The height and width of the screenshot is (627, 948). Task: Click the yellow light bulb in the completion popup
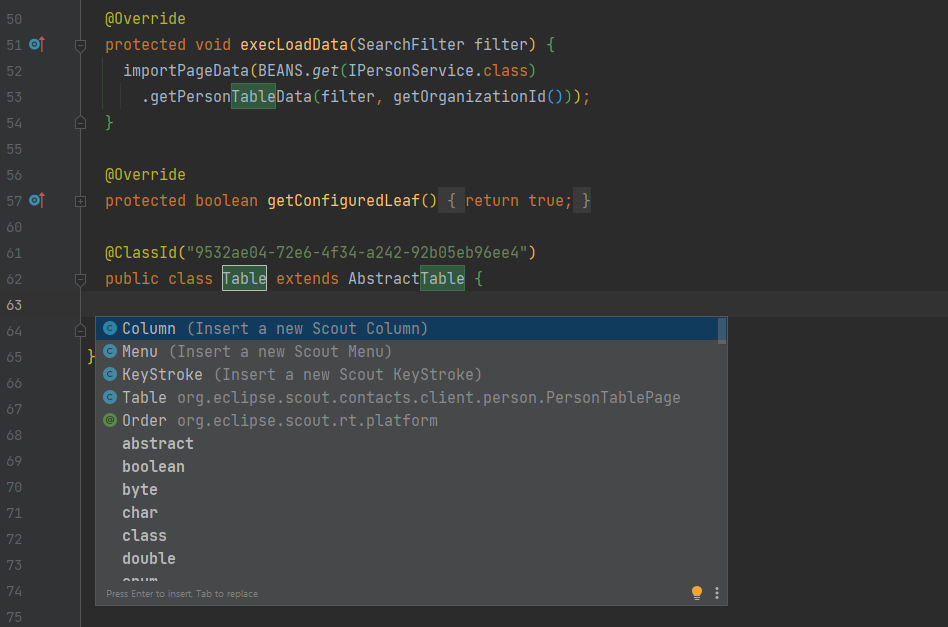pyautogui.click(x=696, y=593)
